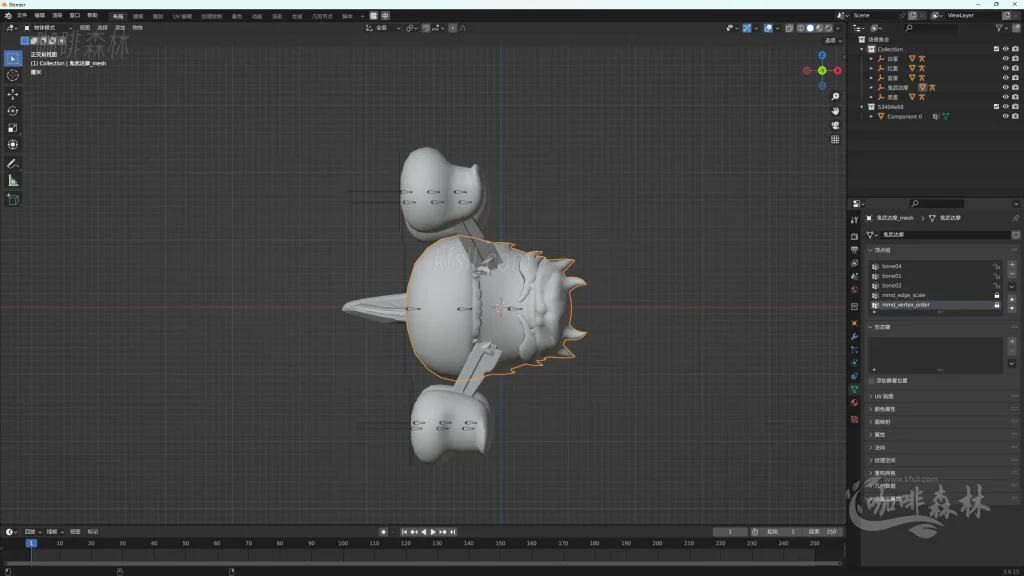Click the timeline at frame 100
Screen dimensions: 1024x576
(x=342, y=544)
